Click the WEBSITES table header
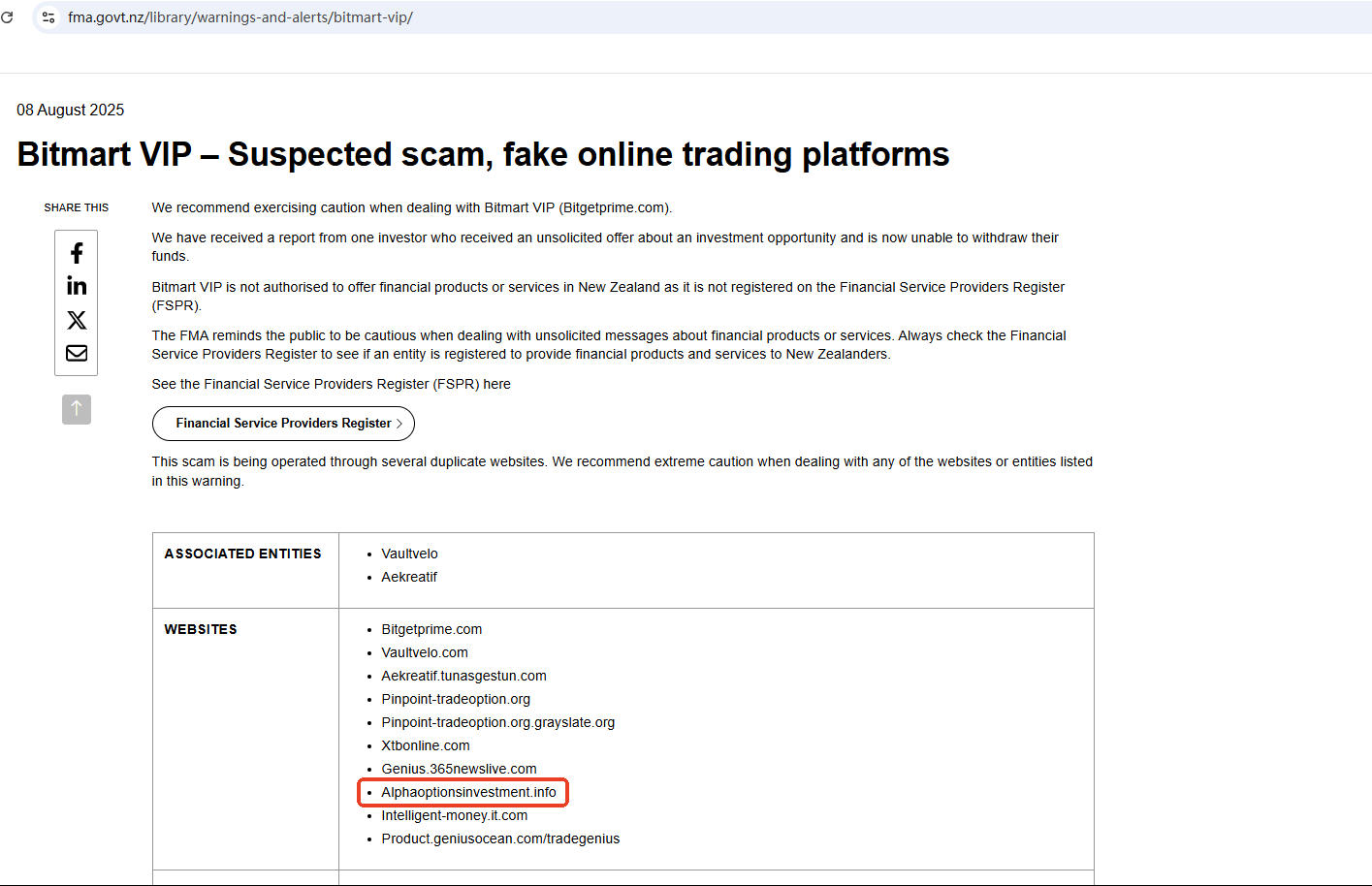The height and width of the screenshot is (886, 1372). pos(201,629)
